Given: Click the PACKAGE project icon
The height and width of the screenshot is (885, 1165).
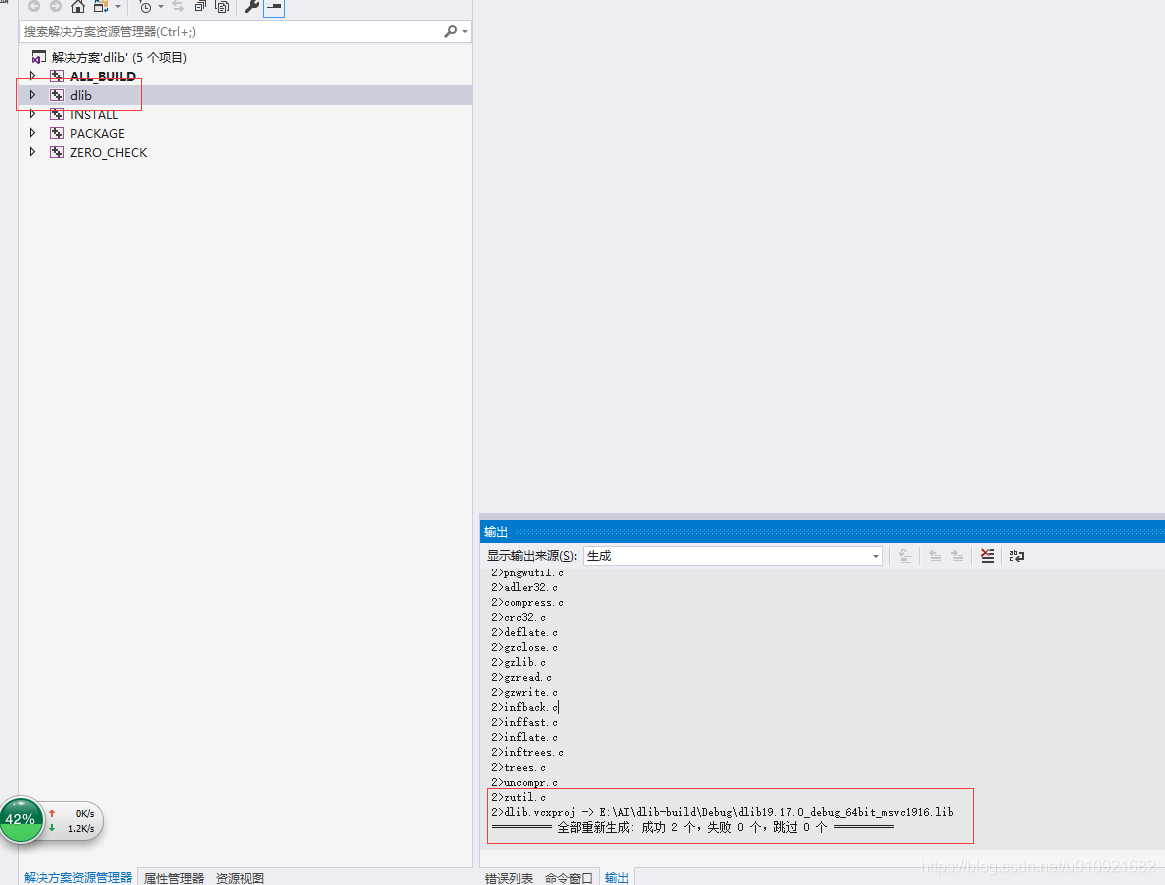Looking at the screenshot, I should (x=56, y=133).
